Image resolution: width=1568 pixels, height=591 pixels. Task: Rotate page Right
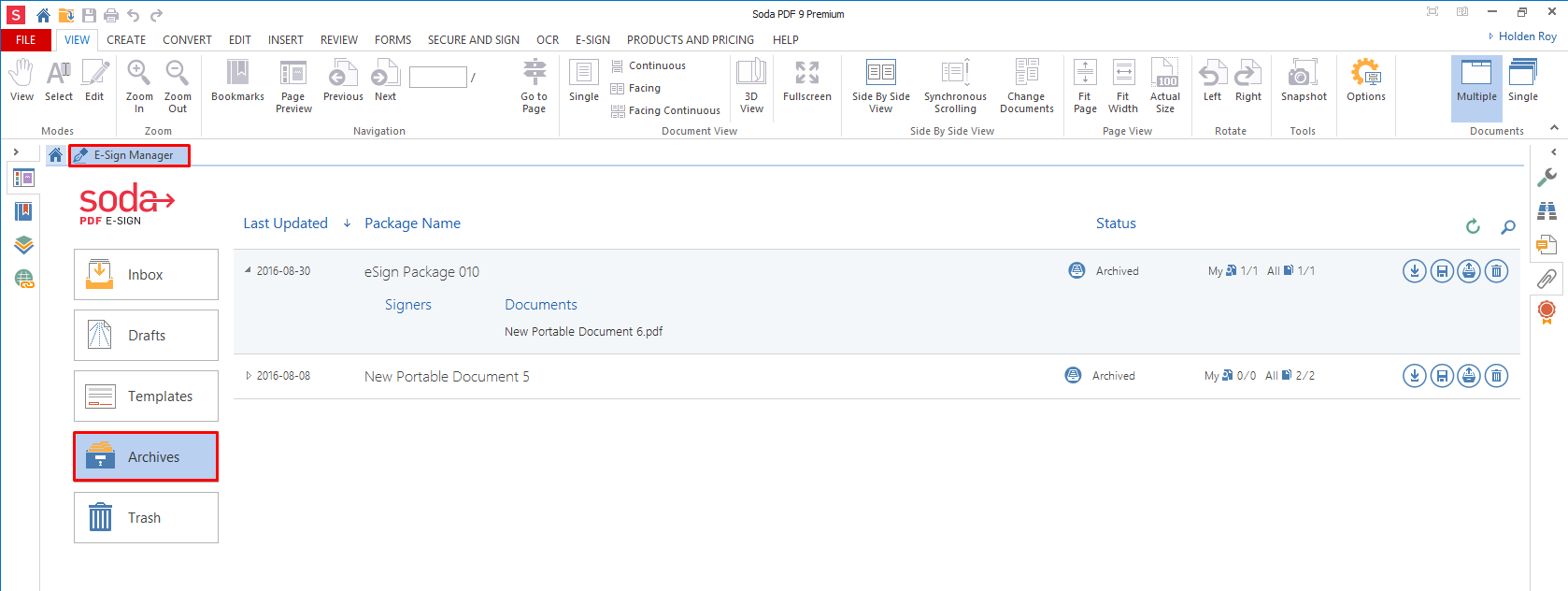pyautogui.click(x=1248, y=80)
